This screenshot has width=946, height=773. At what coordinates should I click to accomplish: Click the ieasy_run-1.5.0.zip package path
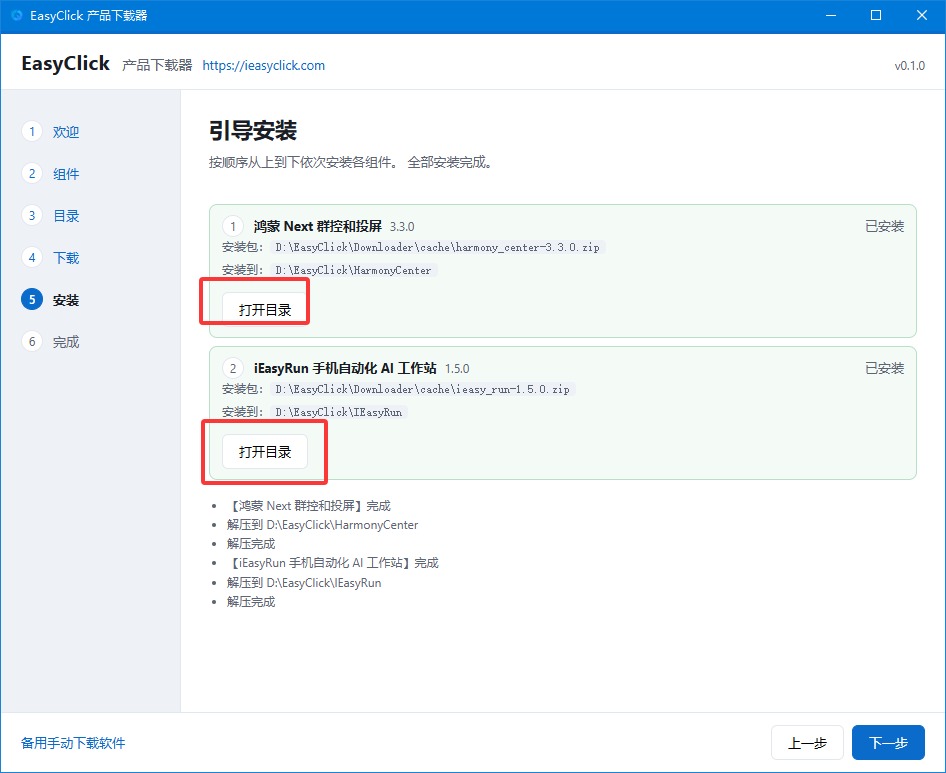click(x=422, y=389)
